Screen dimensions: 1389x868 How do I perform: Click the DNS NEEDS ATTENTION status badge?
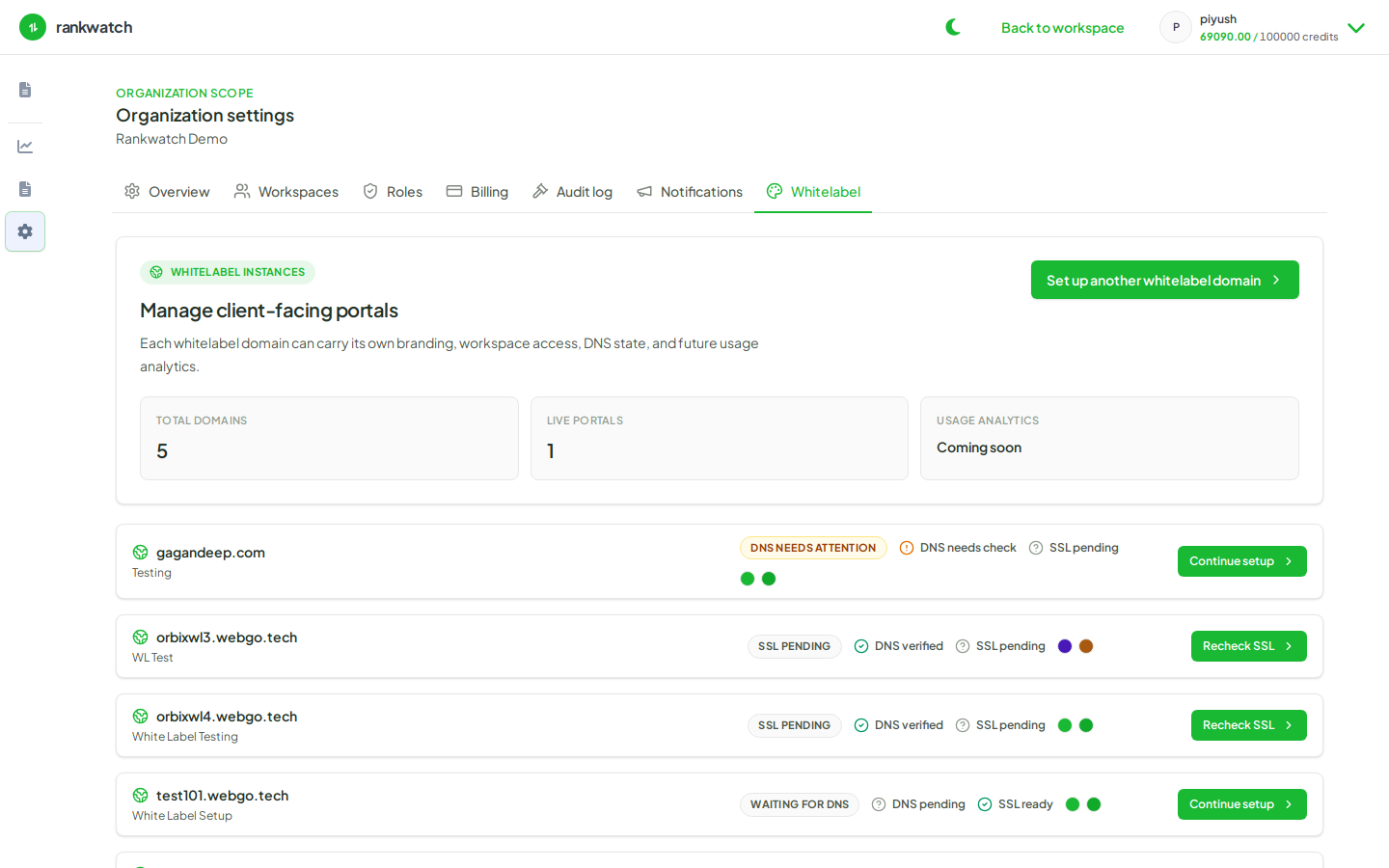point(813,548)
